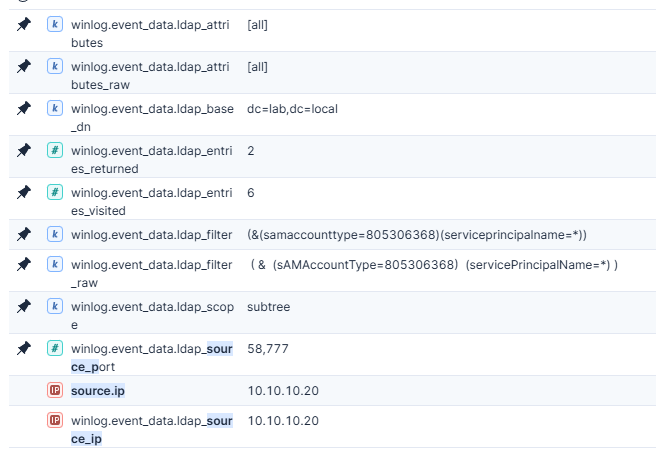The width and height of the screenshot is (656, 466).
Task: Select field name winlog.event_data.ldap_attributes
Action: pos(150,33)
